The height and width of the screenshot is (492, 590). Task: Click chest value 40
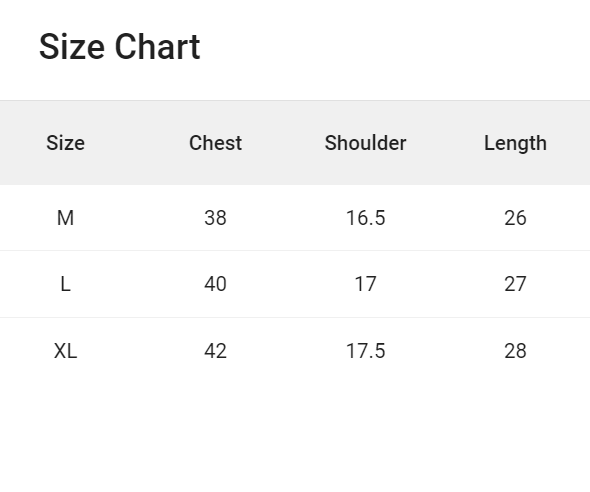(215, 284)
